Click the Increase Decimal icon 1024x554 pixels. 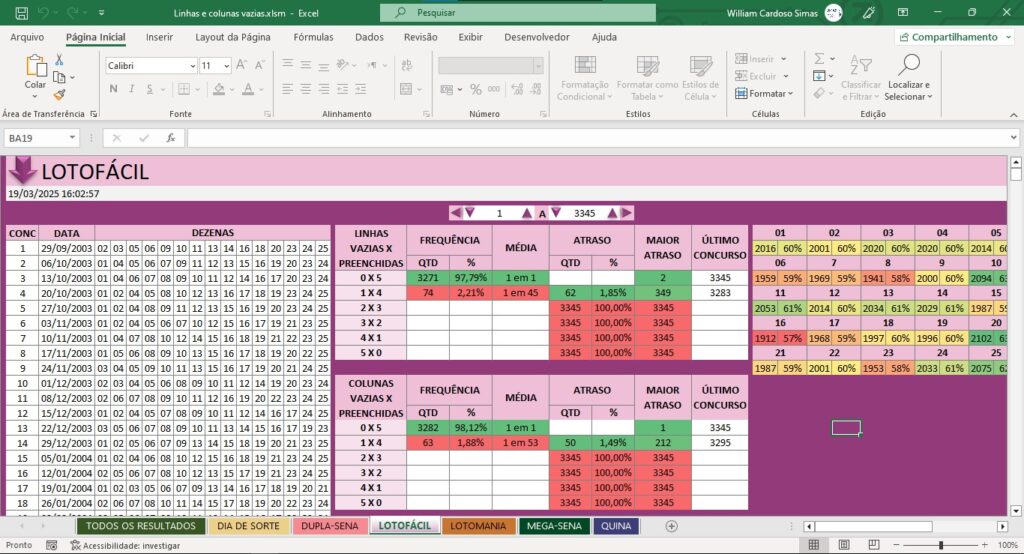pos(517,89)
